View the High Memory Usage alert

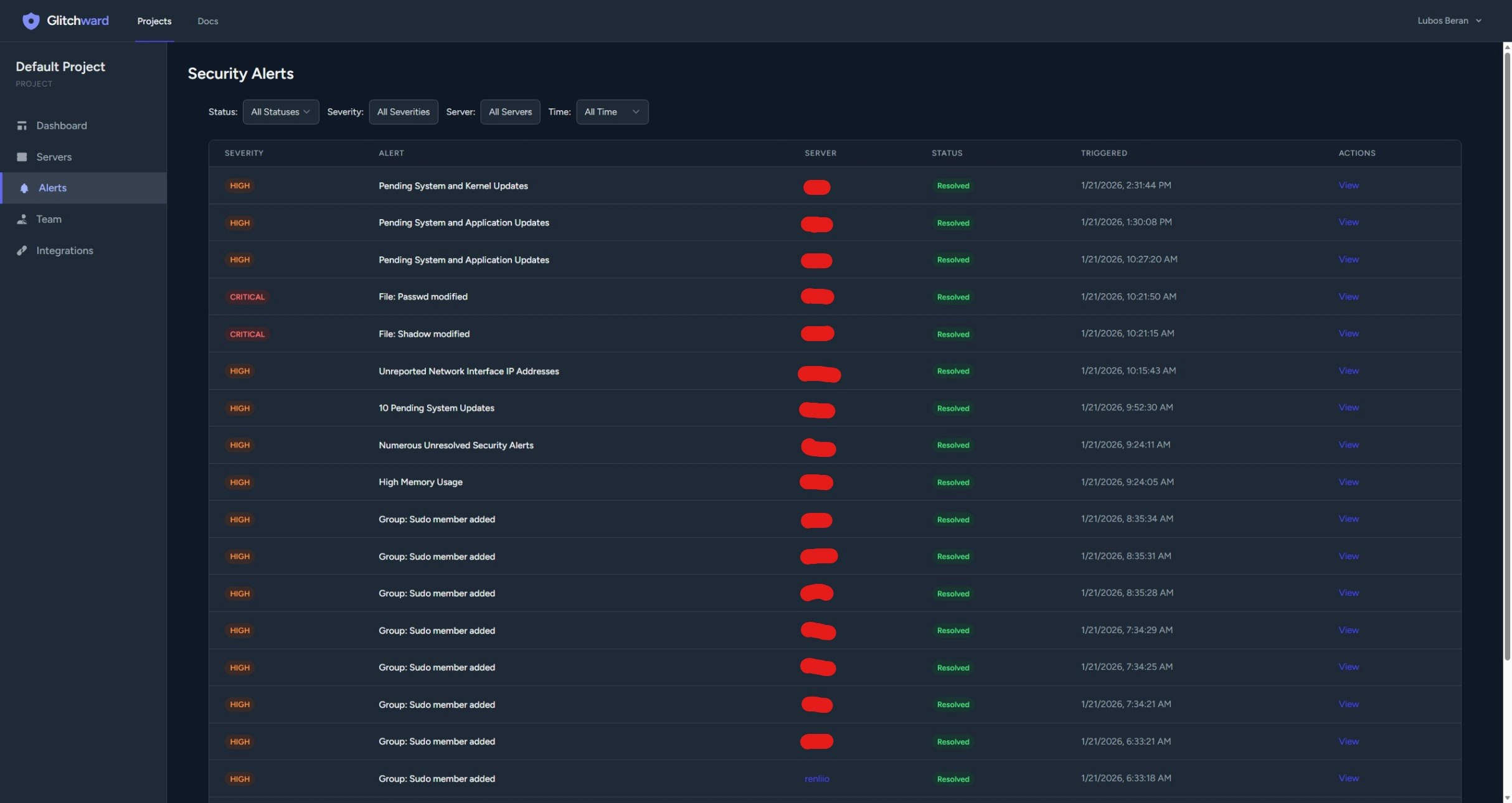pos(1348,482)
